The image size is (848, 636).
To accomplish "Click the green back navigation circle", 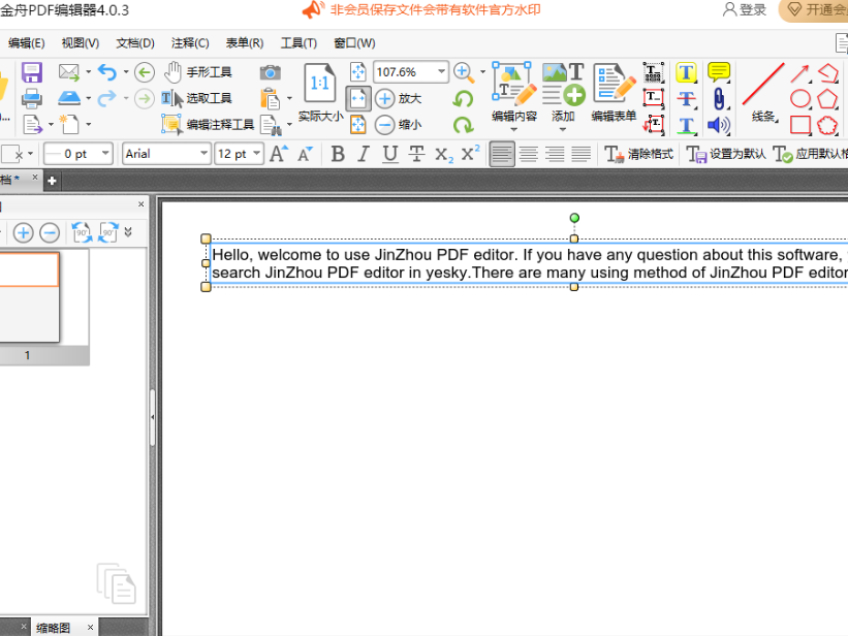I will pos(144,72).
